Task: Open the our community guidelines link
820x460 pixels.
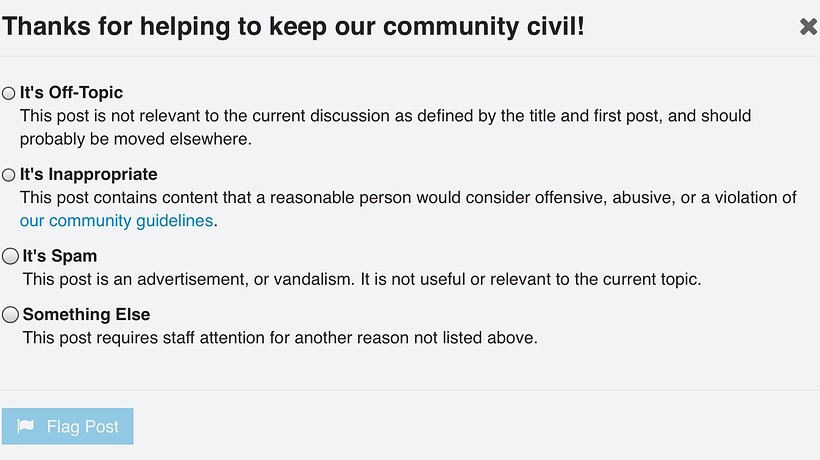Action: (x=116, y=221)
